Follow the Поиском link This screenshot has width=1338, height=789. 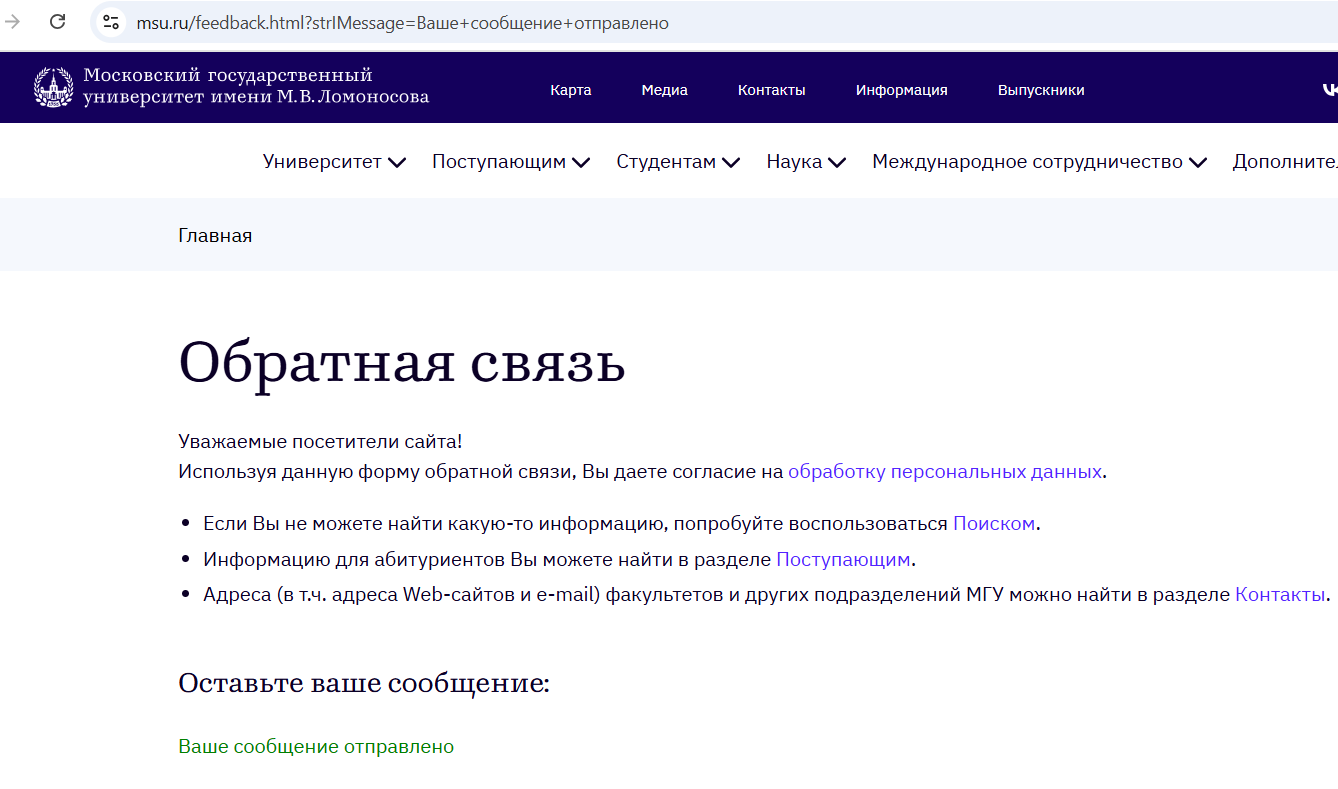click(x=994, y=523)
